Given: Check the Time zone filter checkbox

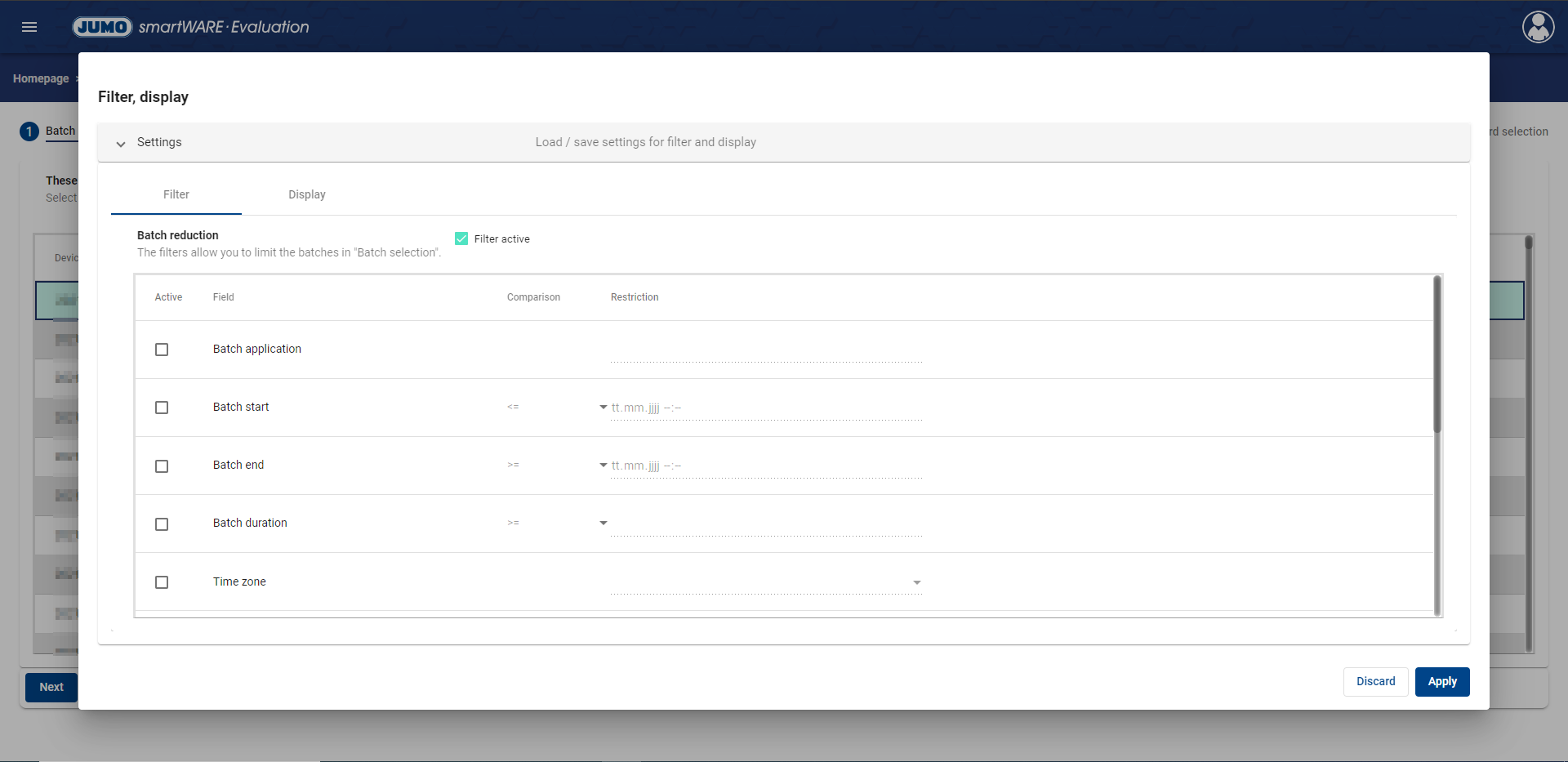Looking at the screenshot, I should click(x=162, y=582).
